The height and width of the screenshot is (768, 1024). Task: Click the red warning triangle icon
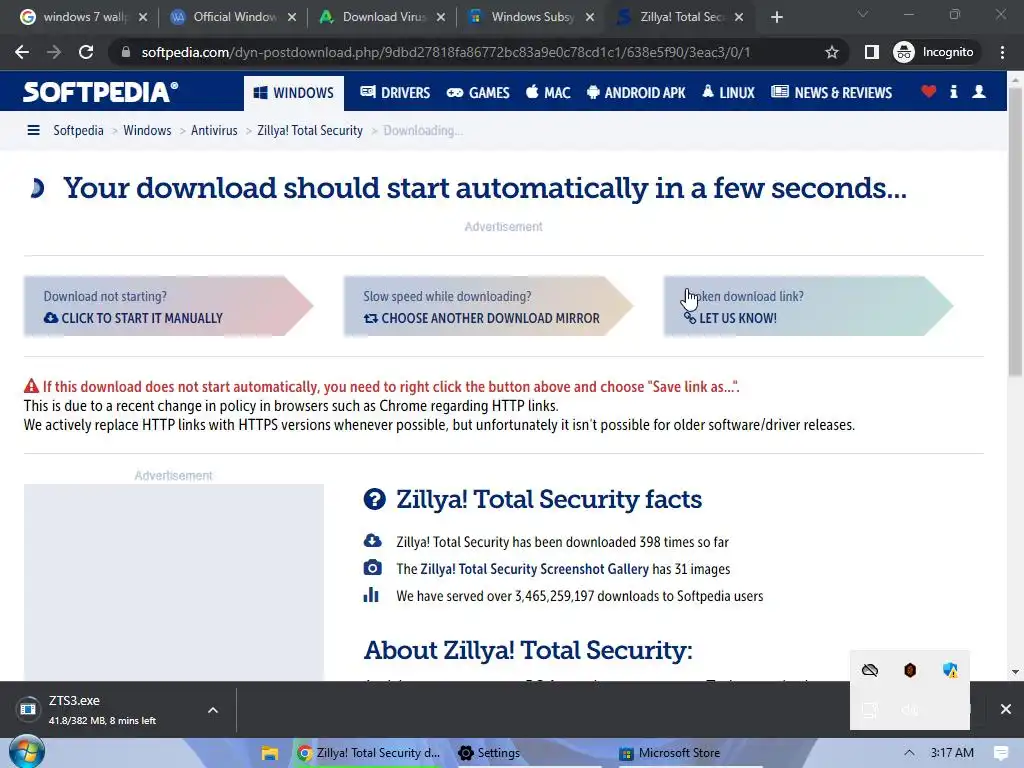[31, 386]
